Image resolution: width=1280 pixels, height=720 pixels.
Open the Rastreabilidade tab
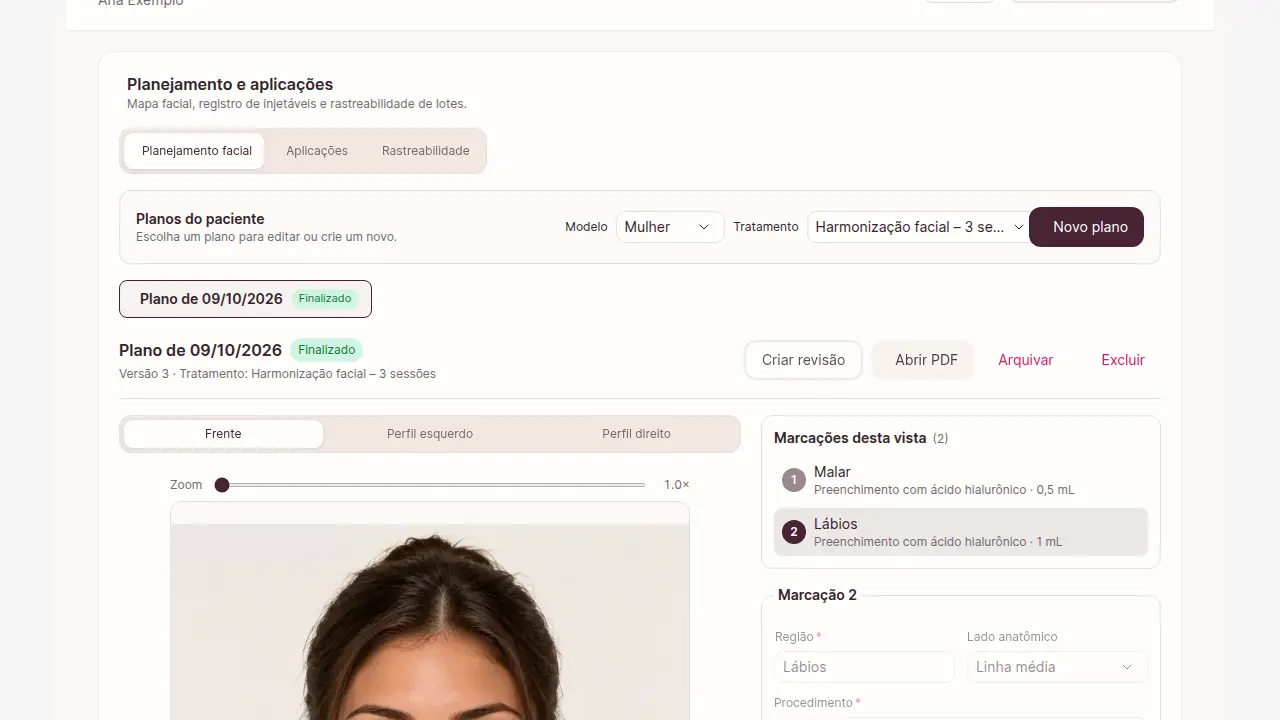coord(426,151)
